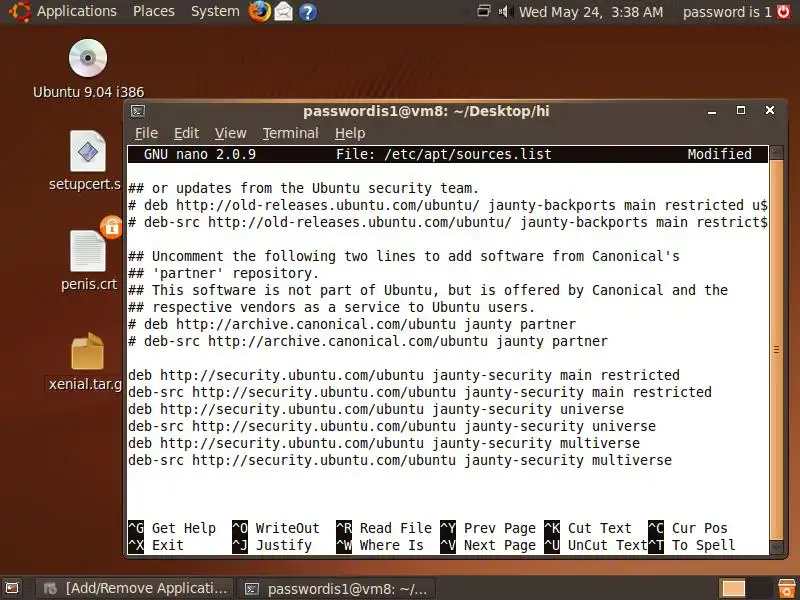Open the Terminal menu in menubar
The image size is (800, 600).
coord(290,133)
